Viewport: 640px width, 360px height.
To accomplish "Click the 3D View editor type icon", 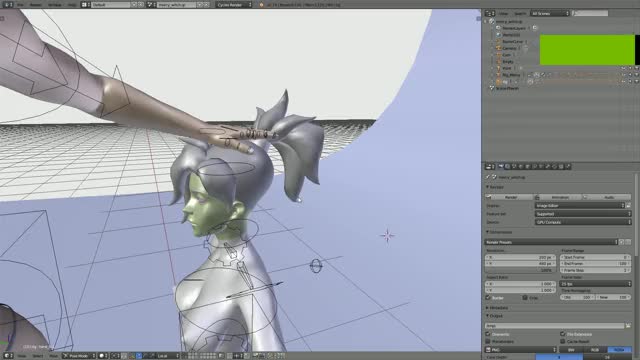I will tap(7, 356).
